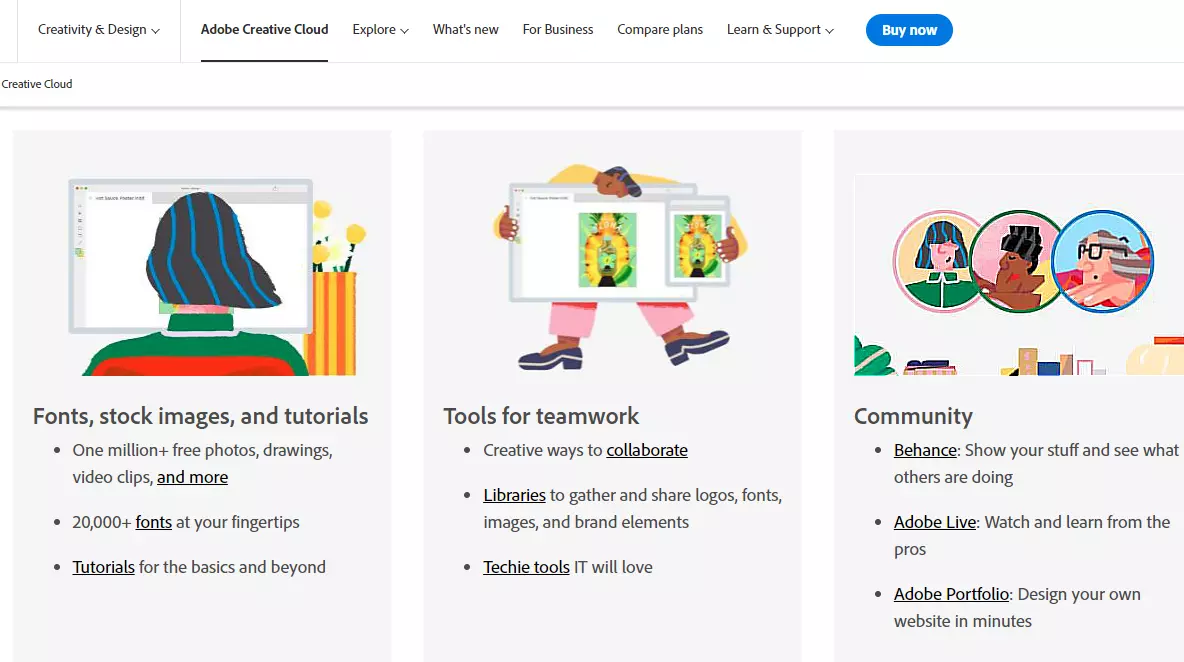
Task: Click text 'One million+ free photos, drawings,'
Action: click(x=202, y=450)
